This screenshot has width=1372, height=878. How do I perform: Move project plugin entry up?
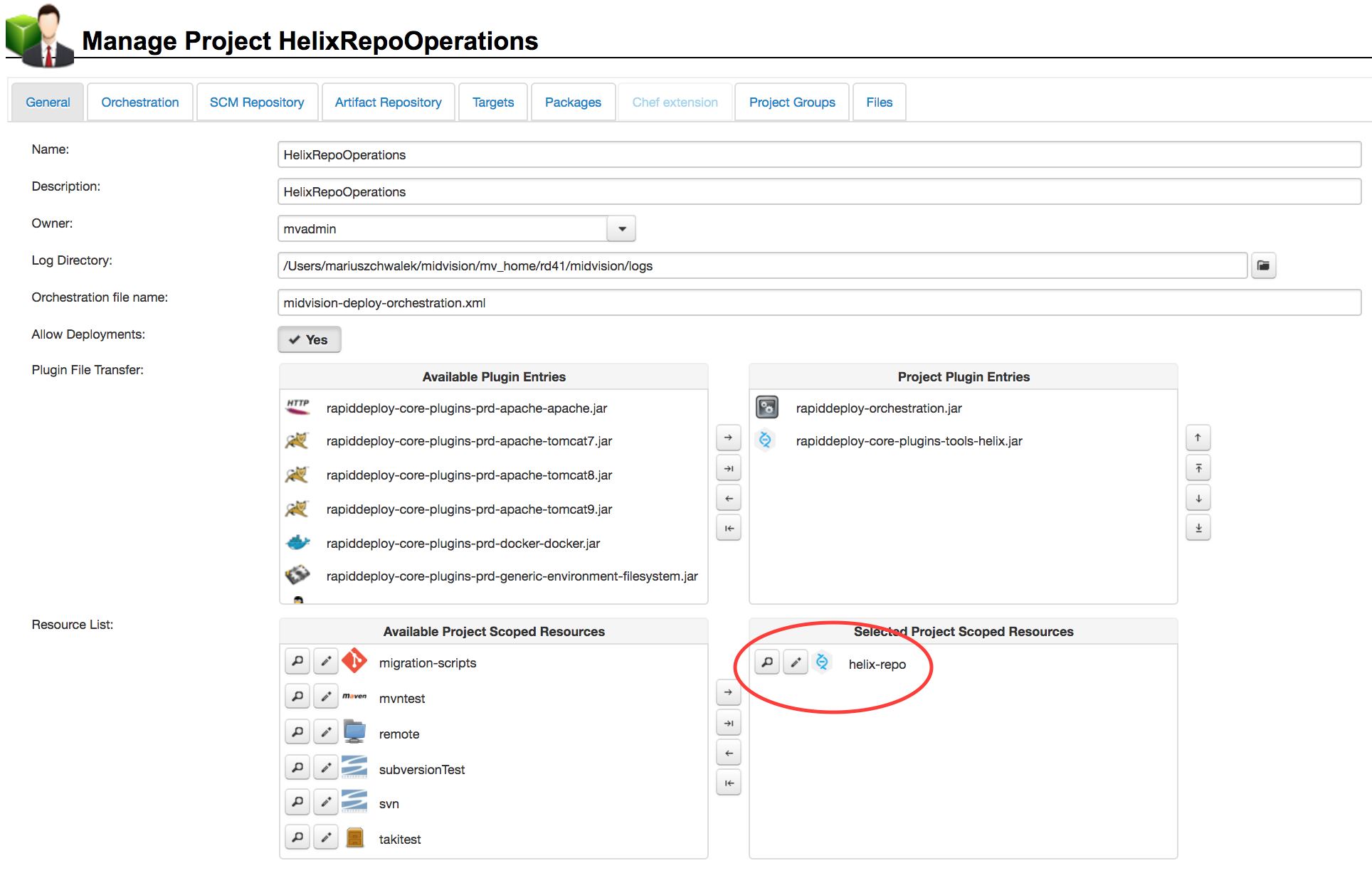1198,438
